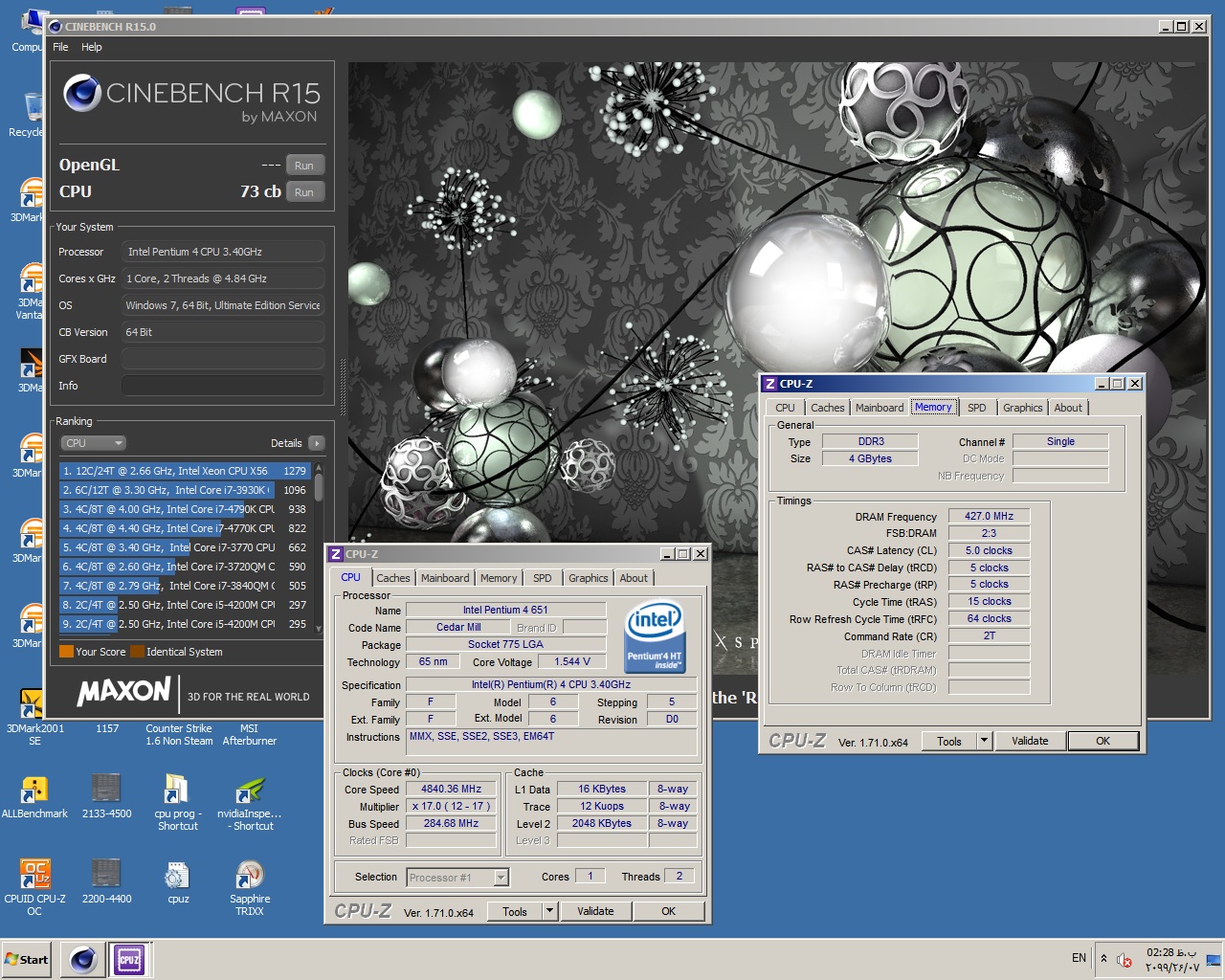Switch to Mainboard tab in front CPU-Z
Viewport: 1225px width, 980px height.
click(445, 578)
